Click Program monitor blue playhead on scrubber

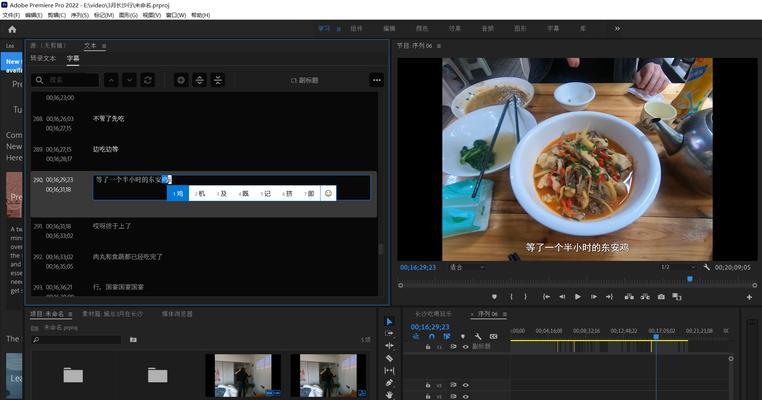[x=690, y=279]
